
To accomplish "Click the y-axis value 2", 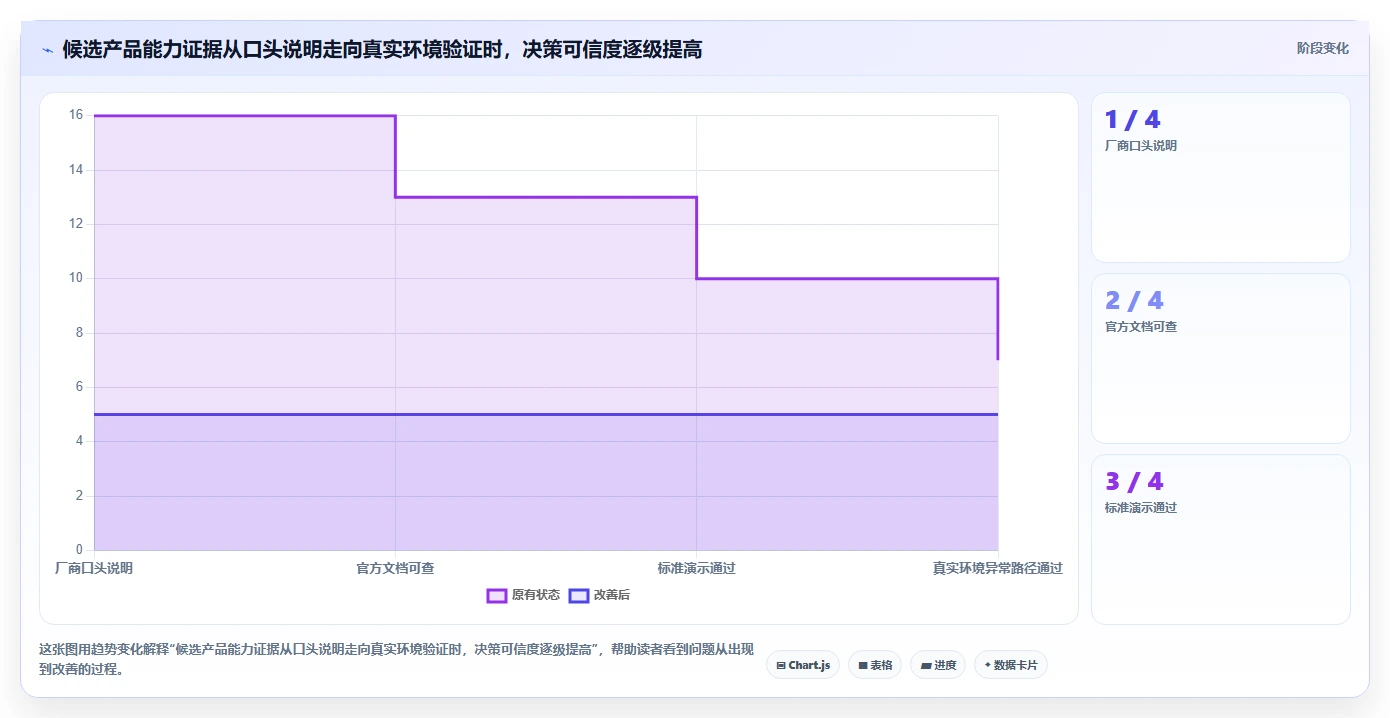I will point(80,496).
